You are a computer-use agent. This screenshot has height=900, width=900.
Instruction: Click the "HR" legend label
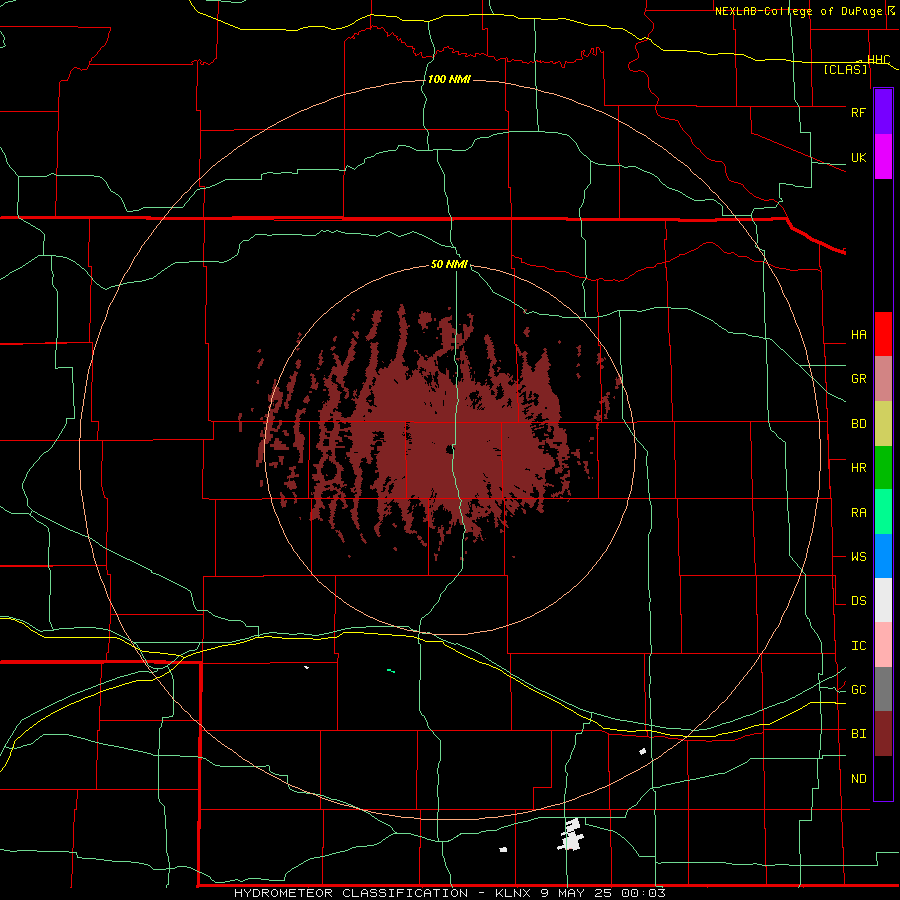coord(858,468)
